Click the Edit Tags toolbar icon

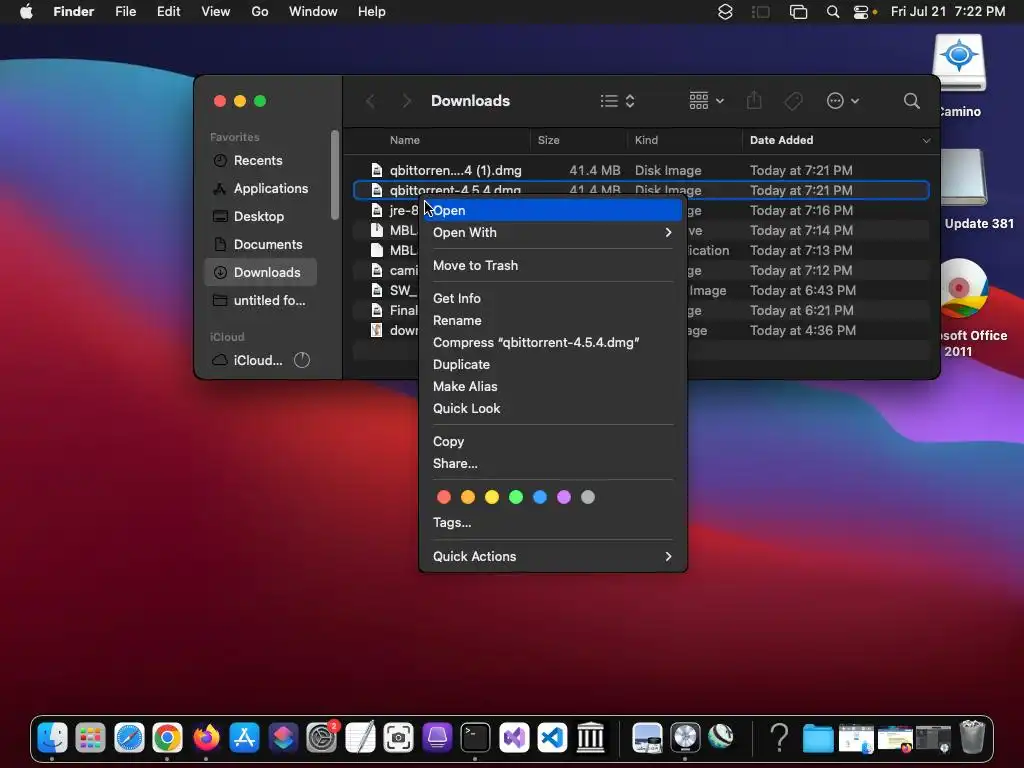pyautogui.click(x=793, y=101)
